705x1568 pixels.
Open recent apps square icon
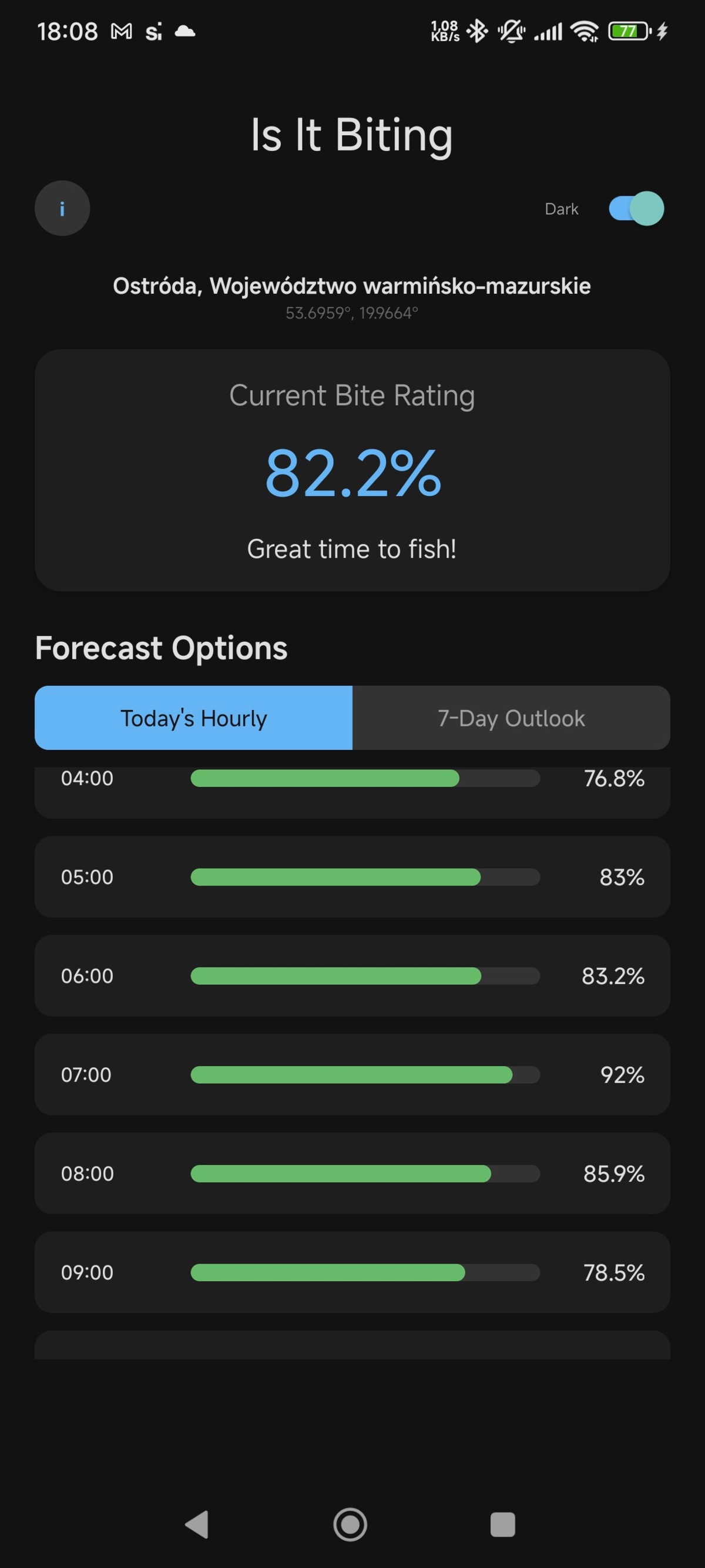tap(502, 1525)
